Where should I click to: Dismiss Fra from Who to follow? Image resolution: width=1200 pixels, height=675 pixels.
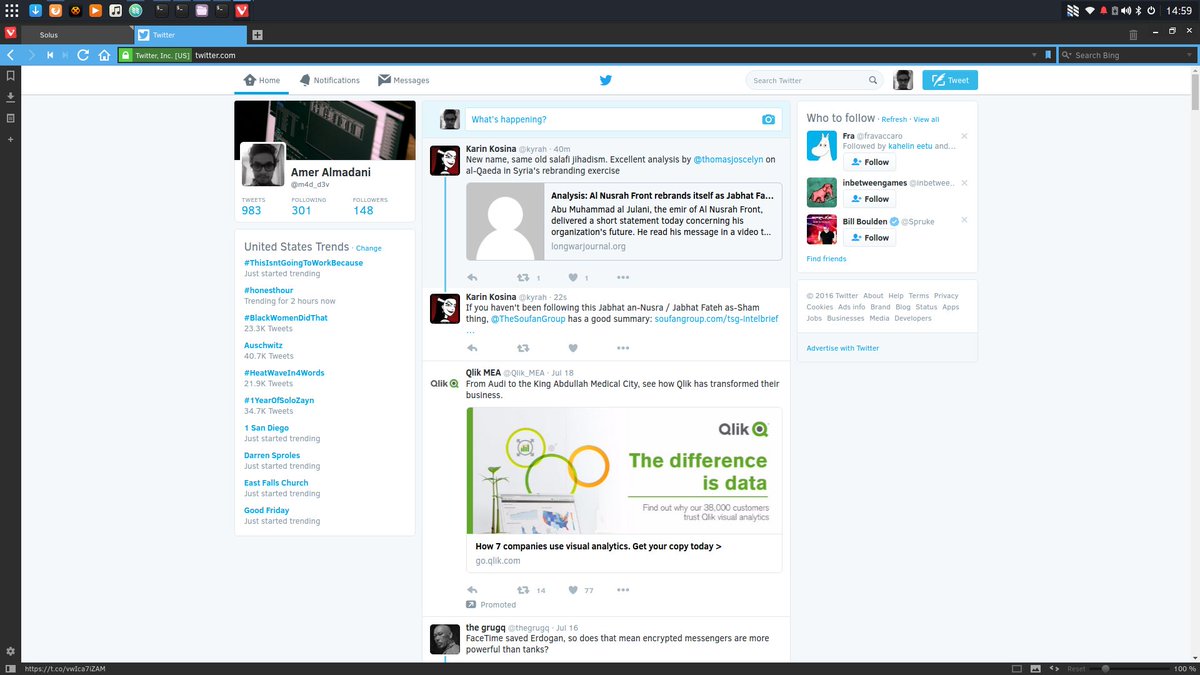tap(964, 135)
